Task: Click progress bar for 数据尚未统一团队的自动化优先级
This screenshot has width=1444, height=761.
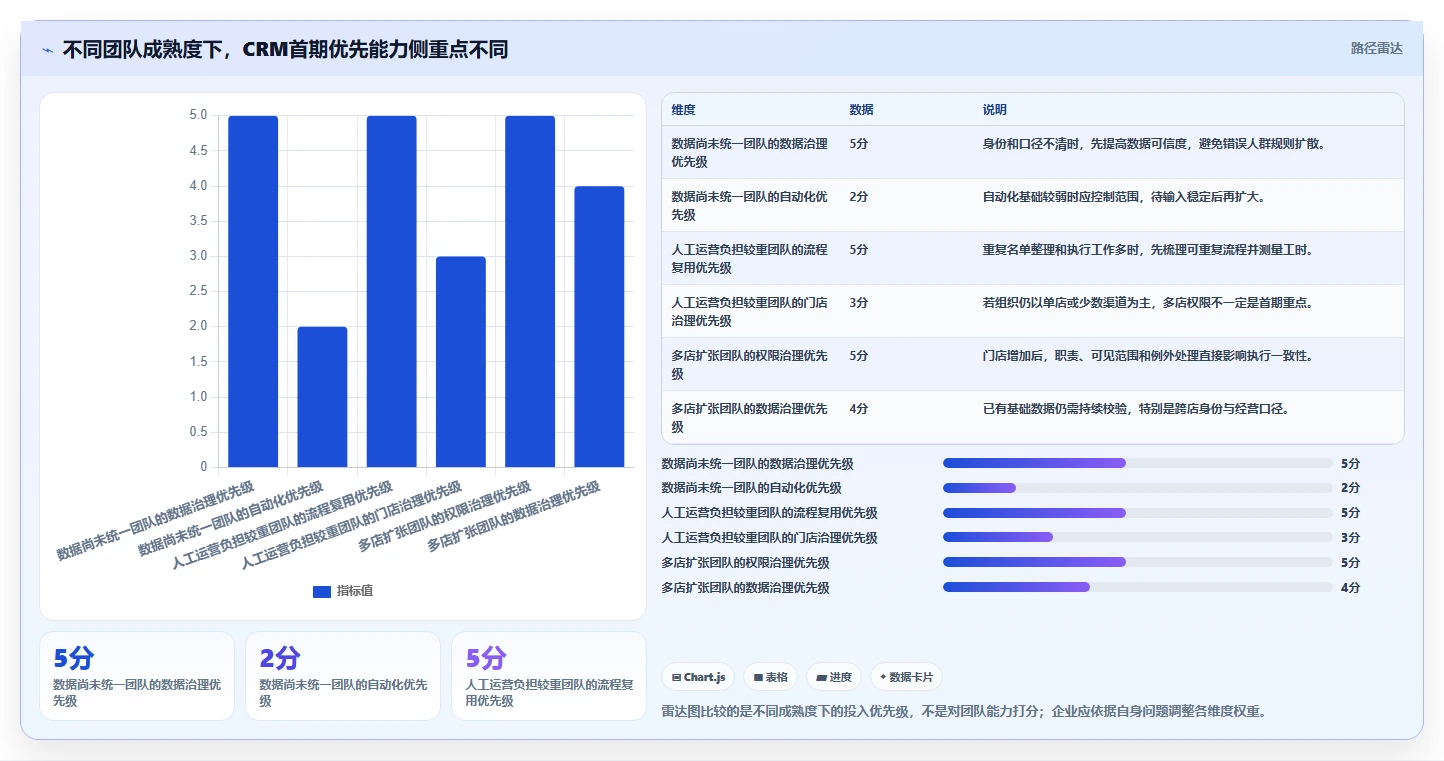Action: (1137, 488)
